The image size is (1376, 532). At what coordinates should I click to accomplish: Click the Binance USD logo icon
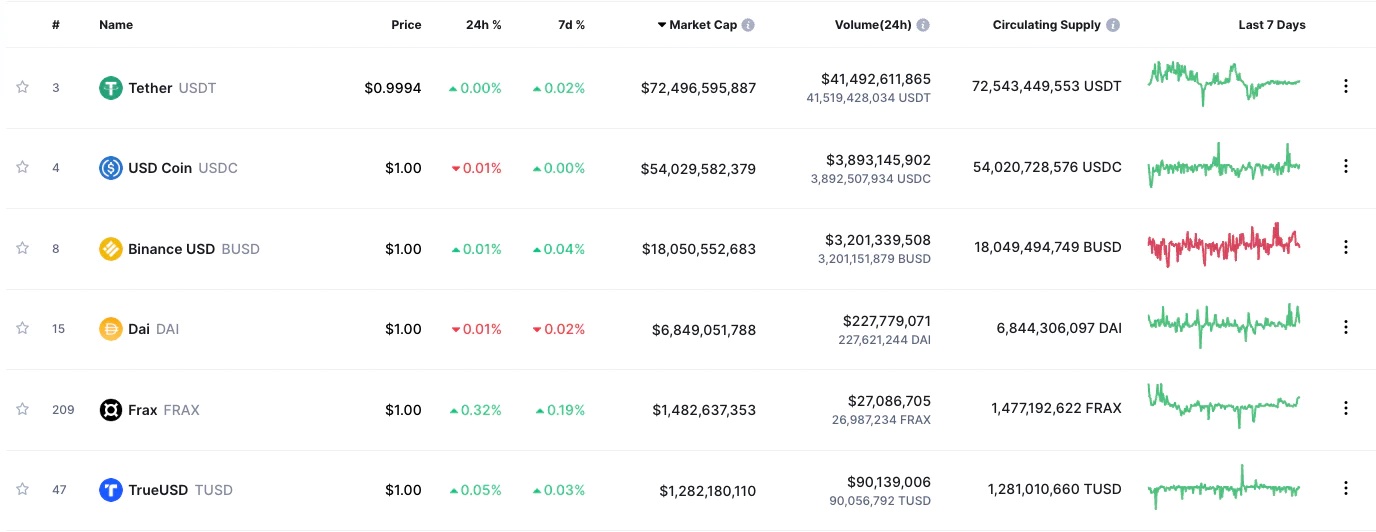coord(111,249)
